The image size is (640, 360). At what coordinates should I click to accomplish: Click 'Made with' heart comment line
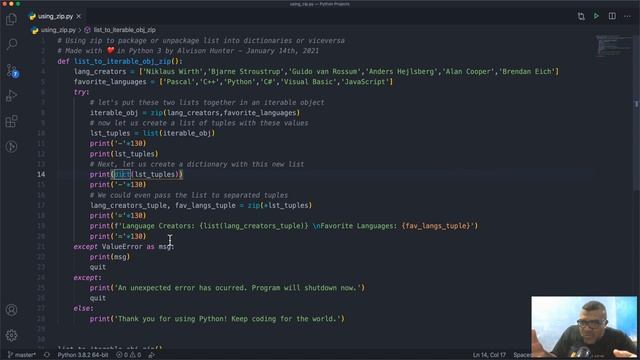[x=188, y=51]
